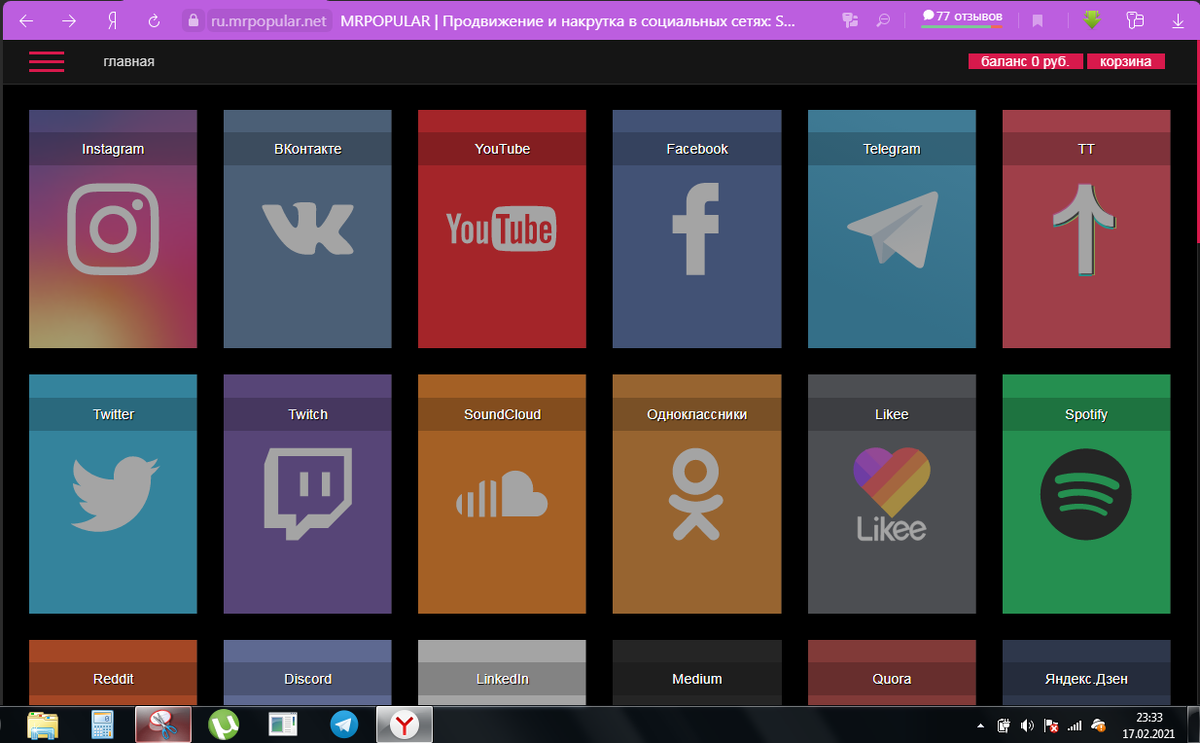1200x743 pixels.
Task: Open the 77 отзывов site reviews
Action: (x=962, y=18)
